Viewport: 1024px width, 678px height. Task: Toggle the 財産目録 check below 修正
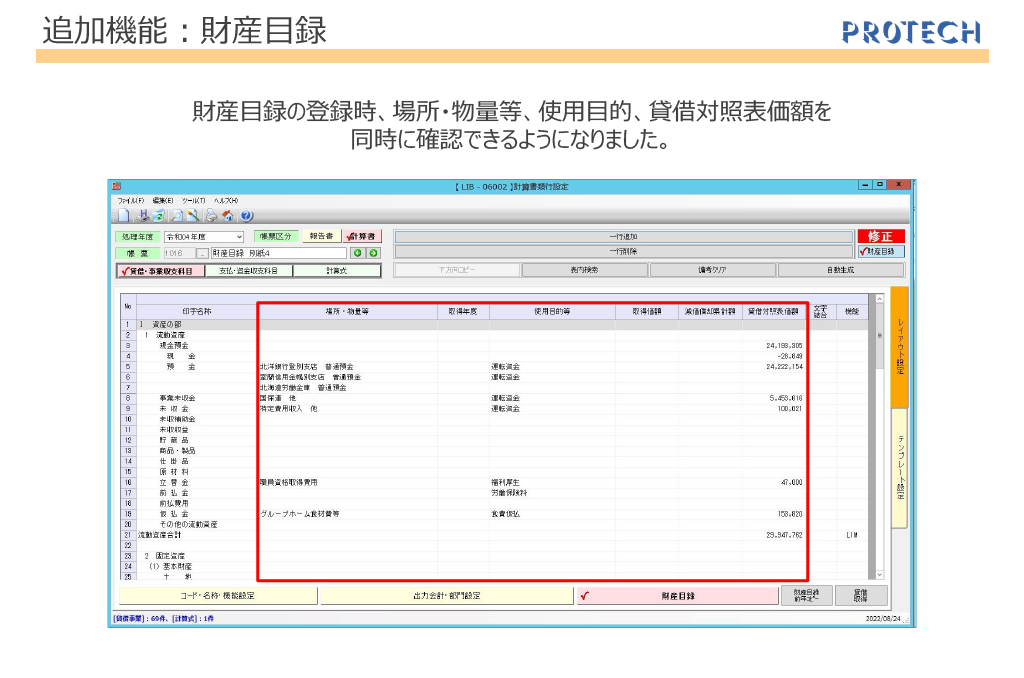880,252
